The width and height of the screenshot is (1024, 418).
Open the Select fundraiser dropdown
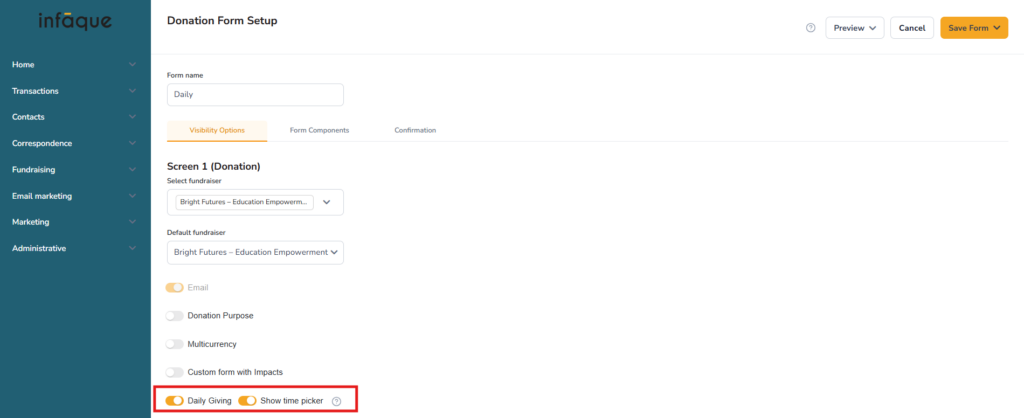(x=326, y=202)
